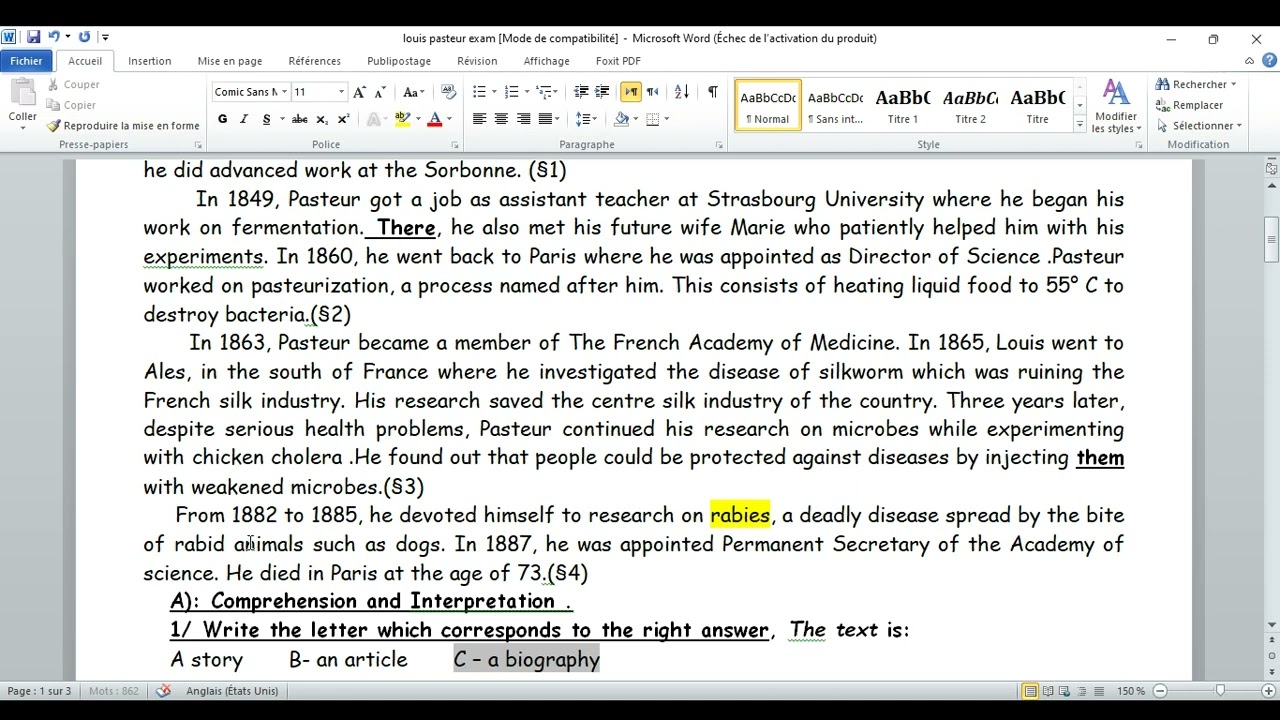Toggle underline S formatting
1280x720 pixels.
(x=266, y=119)
